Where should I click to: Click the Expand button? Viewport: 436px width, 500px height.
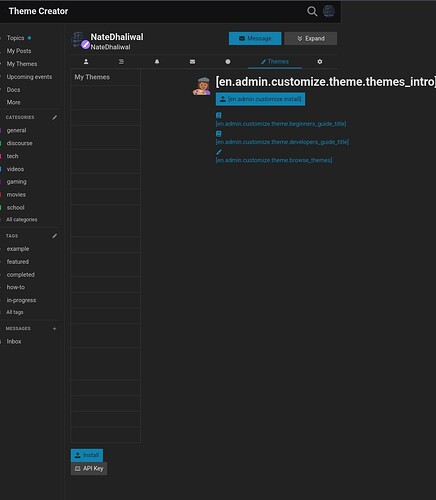pos(311,38)
